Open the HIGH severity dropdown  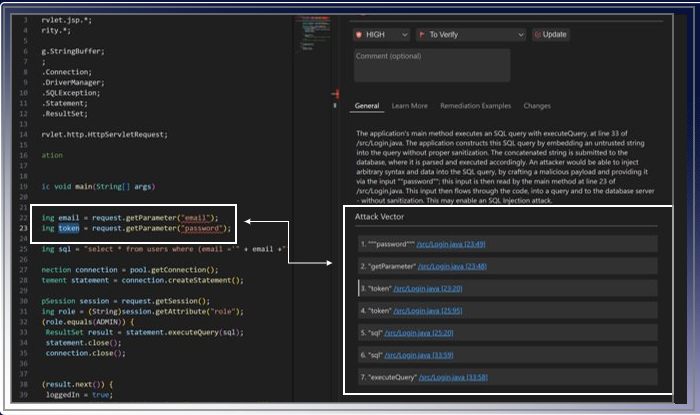coord(381,35)
